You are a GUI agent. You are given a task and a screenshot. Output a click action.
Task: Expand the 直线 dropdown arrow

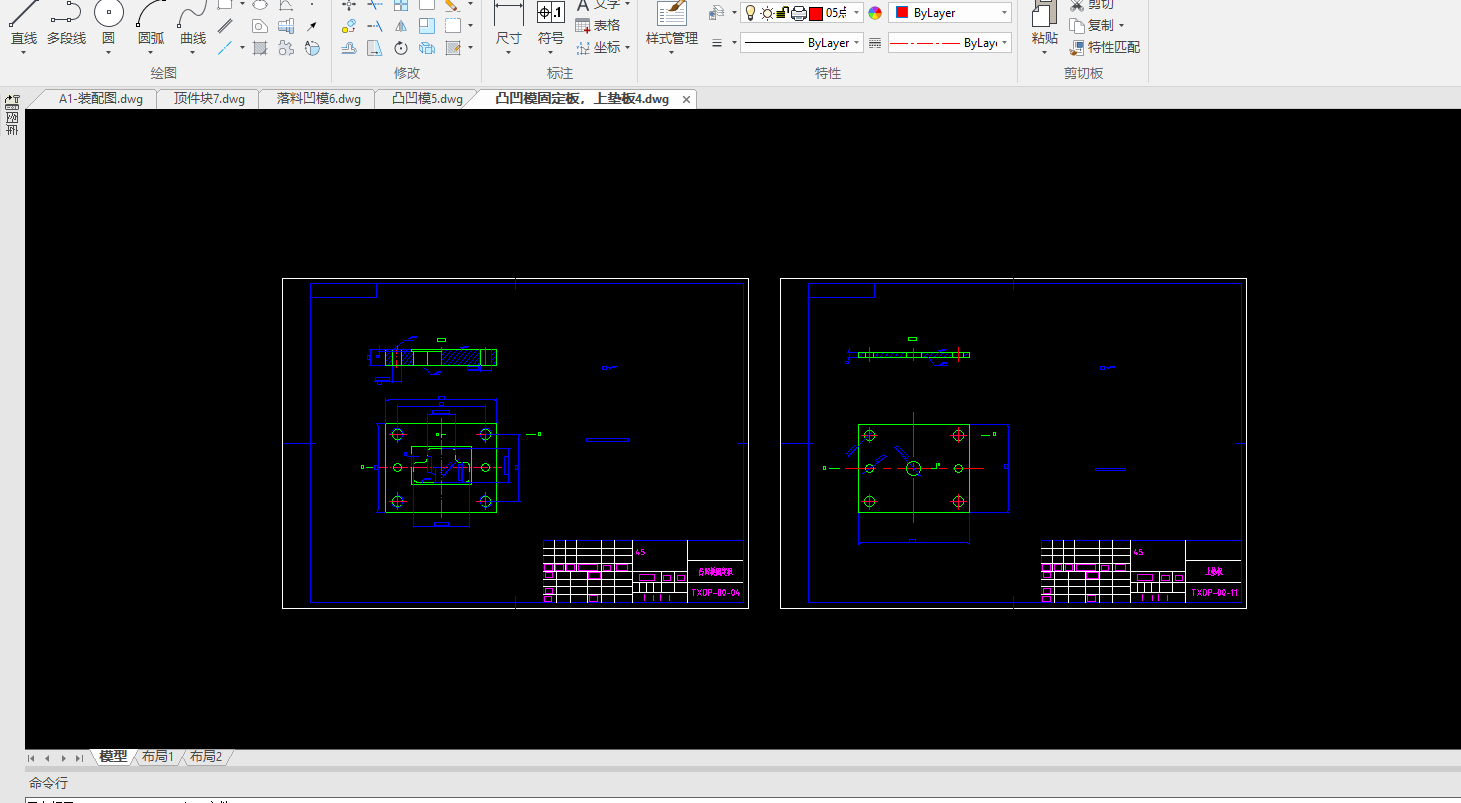[x=24, y=53]
